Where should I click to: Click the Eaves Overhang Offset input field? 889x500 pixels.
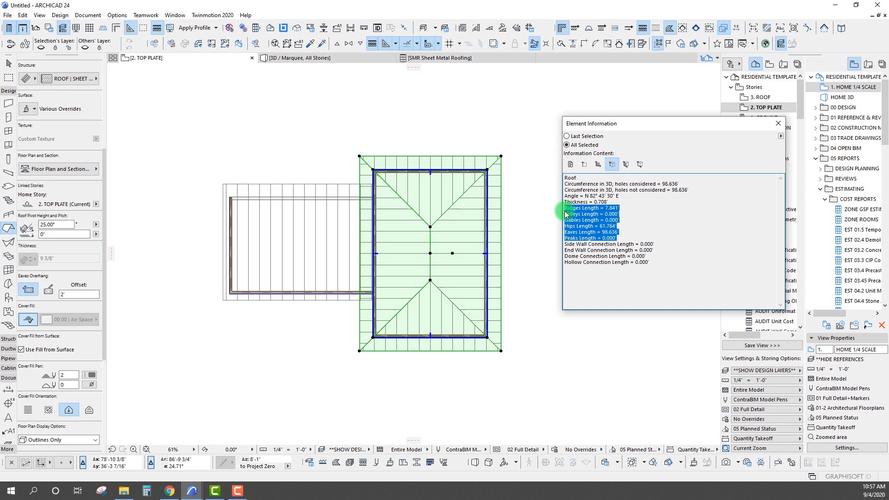tap(79, 294)
